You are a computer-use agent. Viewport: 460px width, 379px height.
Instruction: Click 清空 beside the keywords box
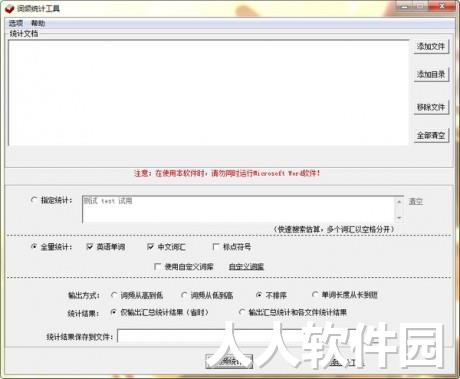(416, 202)
